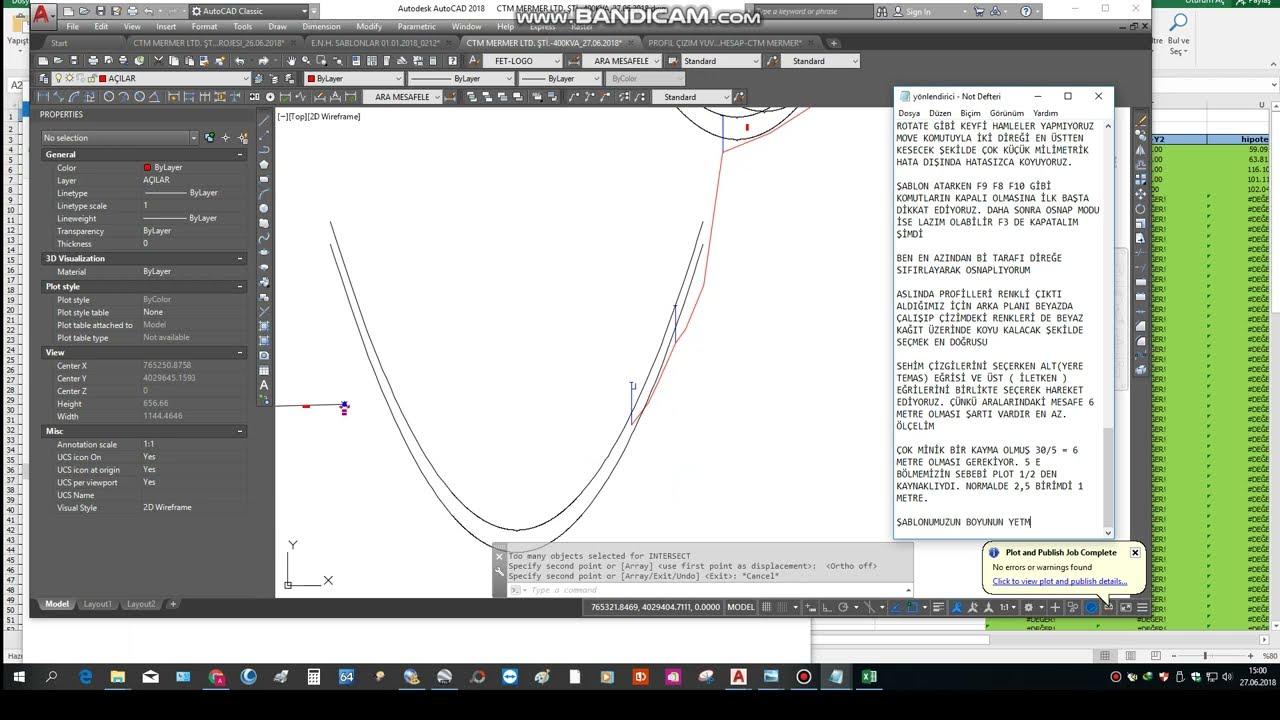Viewport: 1280px width, 720px height.
Task: Toggle PICKADD button in Properties panel
Action: click(210, 138)
